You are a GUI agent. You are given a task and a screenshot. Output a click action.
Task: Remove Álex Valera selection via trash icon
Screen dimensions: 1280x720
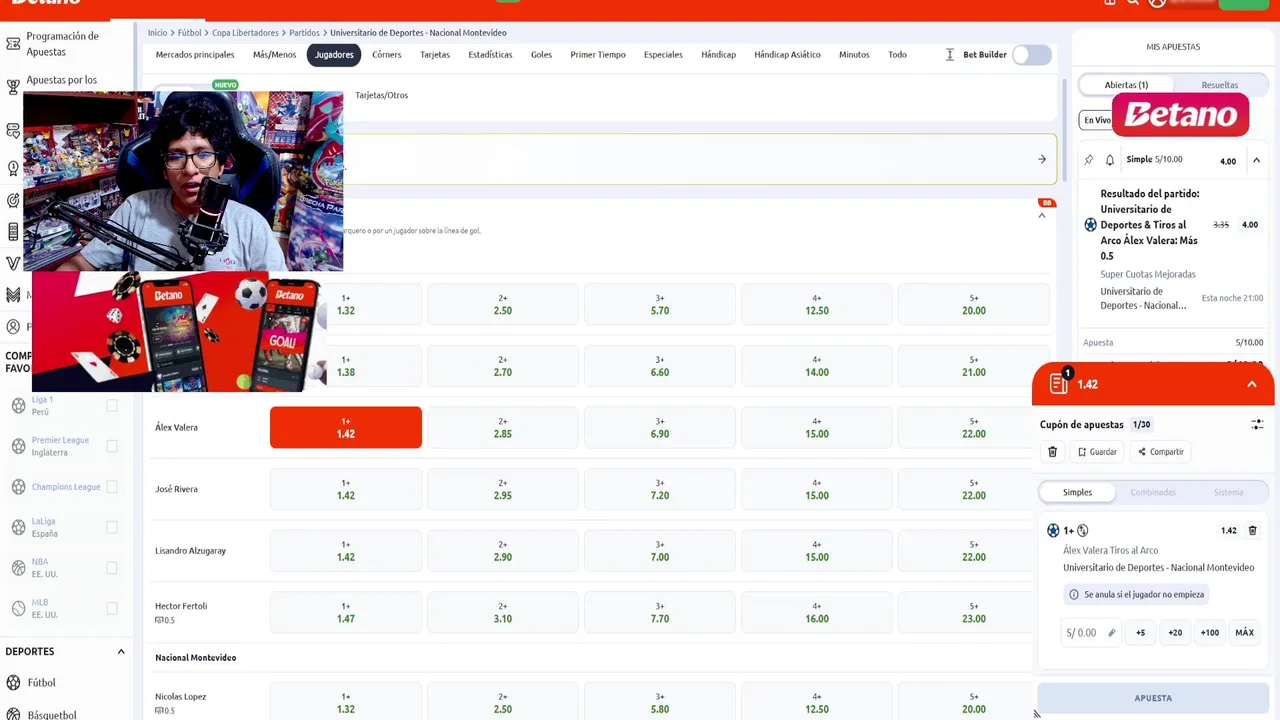1252,531
